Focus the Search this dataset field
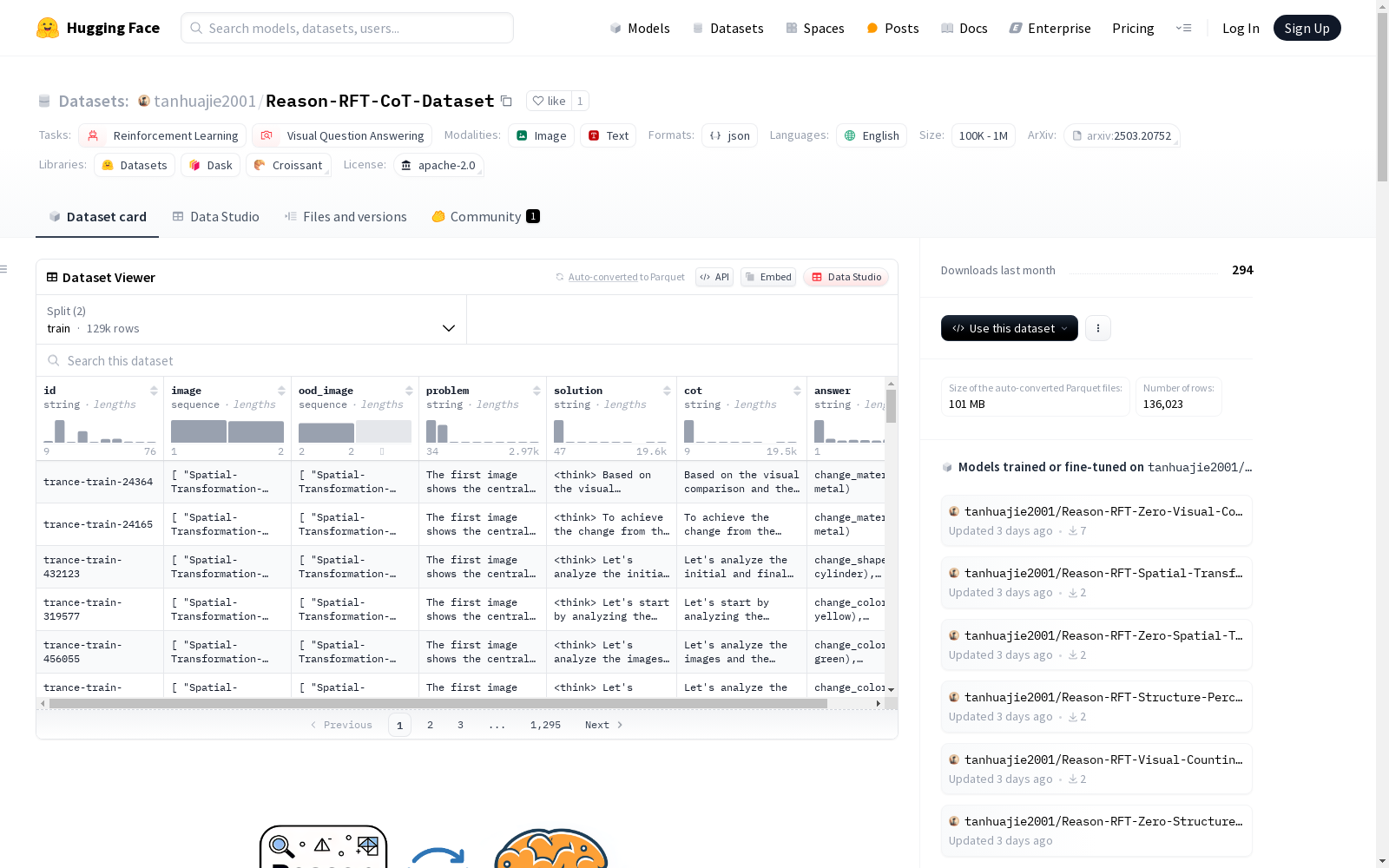This screenshot has height=868, width=1389. click(x=467, y=360)
